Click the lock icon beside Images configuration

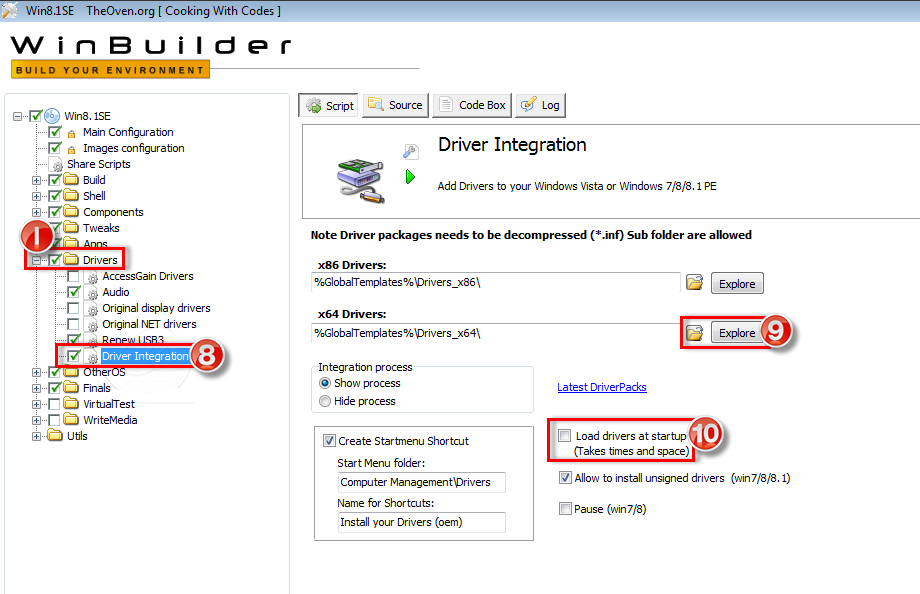pyautogui.click(x=72, y=150)
